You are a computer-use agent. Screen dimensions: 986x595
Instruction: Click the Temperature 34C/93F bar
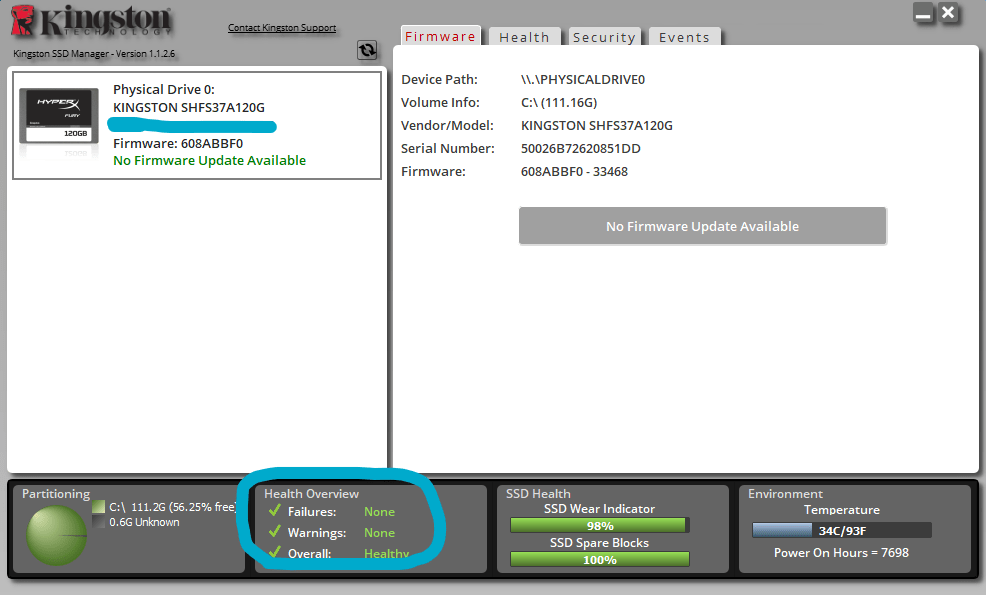842,530
